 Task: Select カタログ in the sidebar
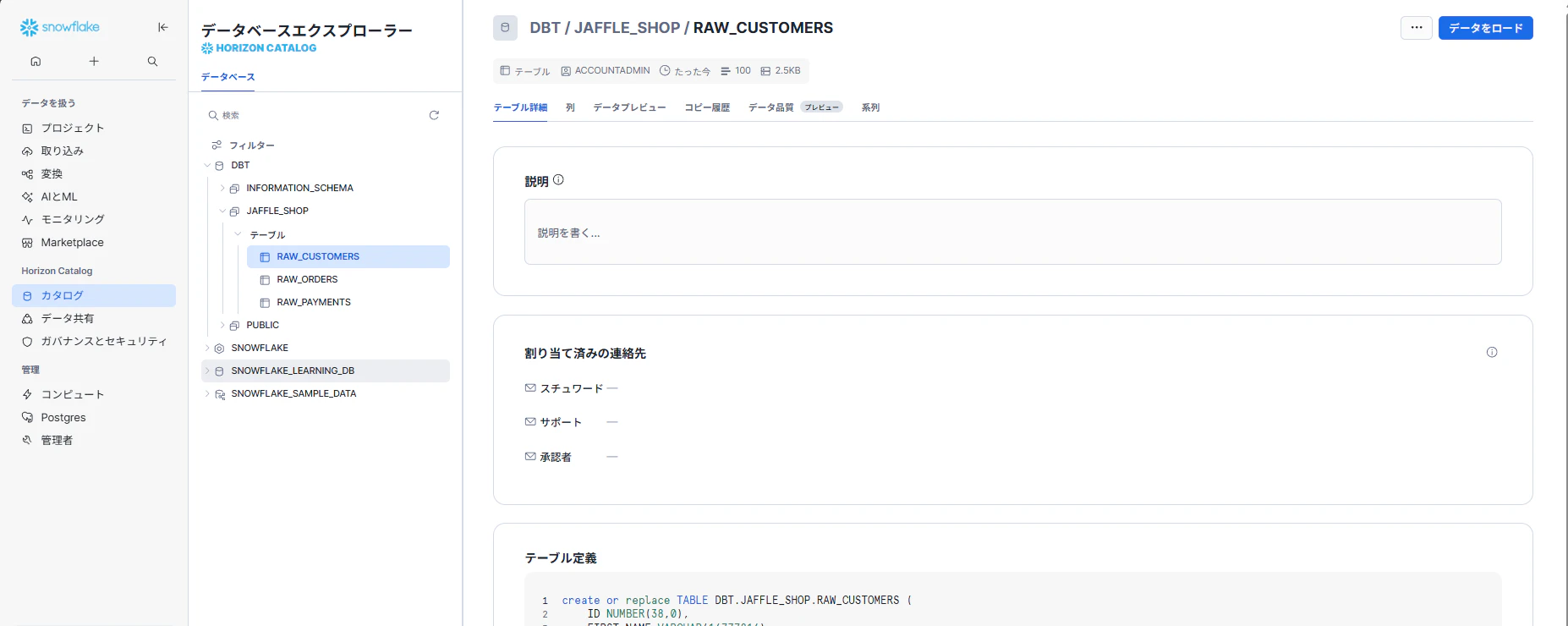point(94,295)
